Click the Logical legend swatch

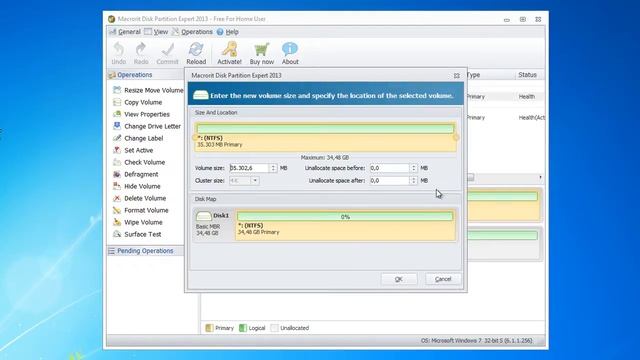coord(243,328)
